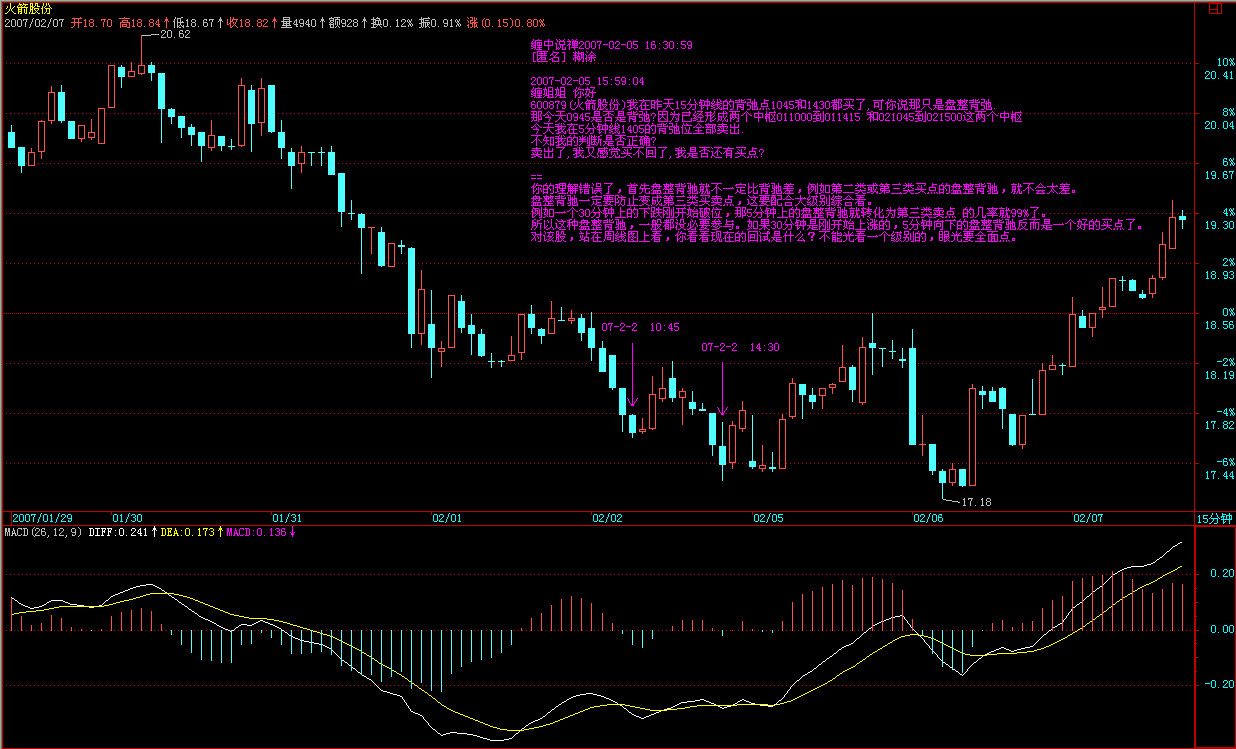Click the 火箭股份 stock name title
Viewport: 1236px width, 749px height.
27,8
